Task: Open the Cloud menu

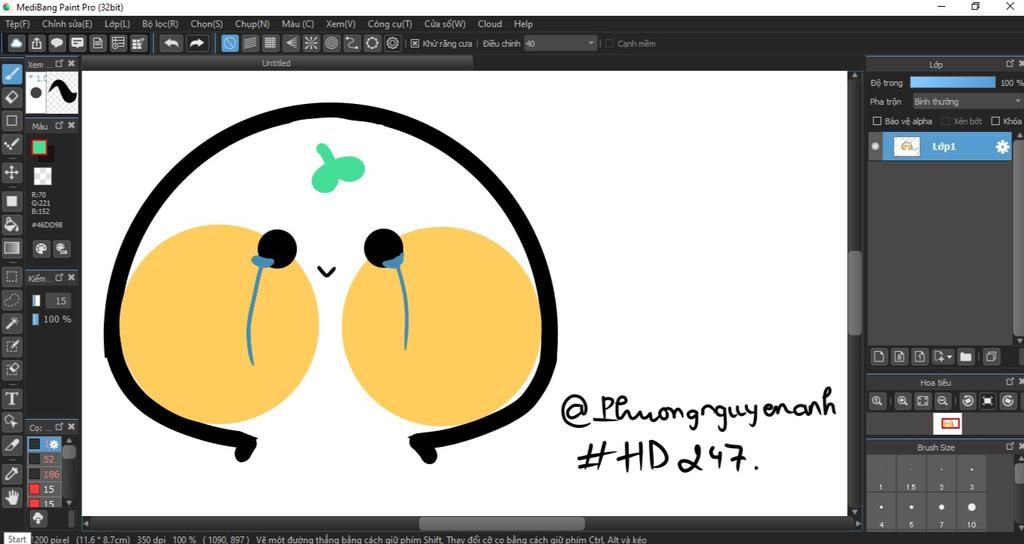Action: tap(490, 24)
